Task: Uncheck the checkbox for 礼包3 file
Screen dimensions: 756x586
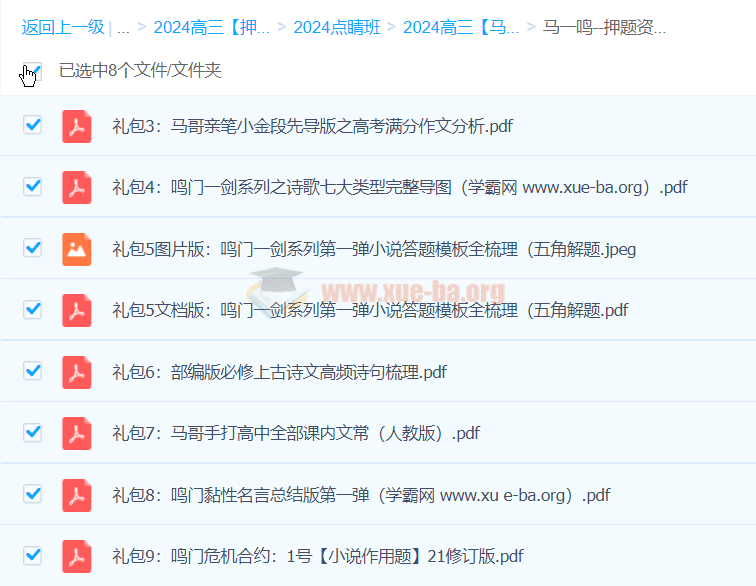Action: tap(33, 125)
